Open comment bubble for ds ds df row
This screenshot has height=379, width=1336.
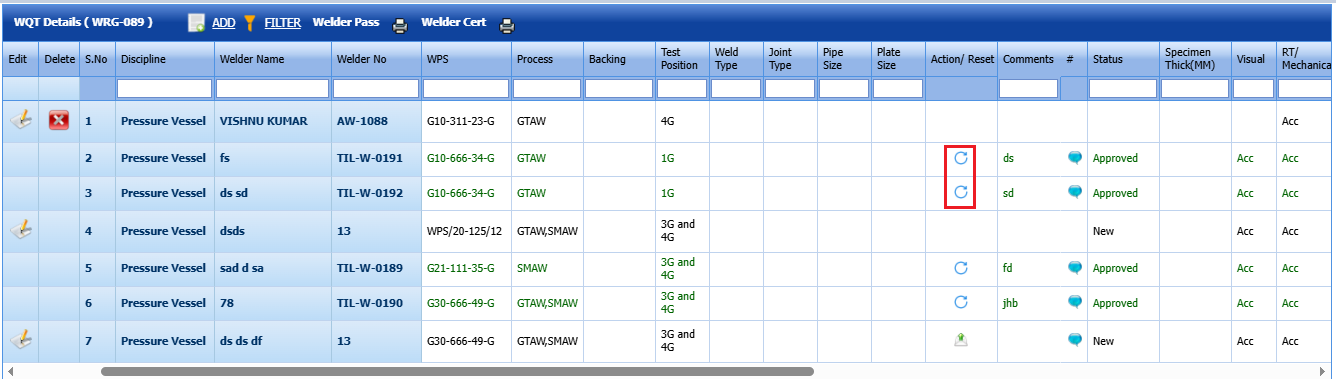pos(1075,340)
